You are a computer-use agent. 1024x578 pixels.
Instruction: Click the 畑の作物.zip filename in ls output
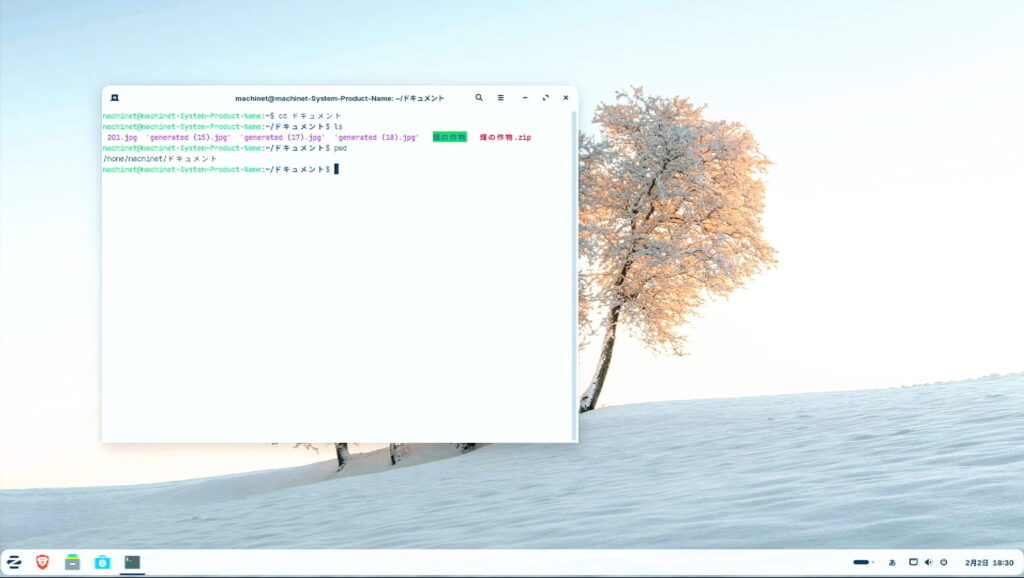[505, 137]
